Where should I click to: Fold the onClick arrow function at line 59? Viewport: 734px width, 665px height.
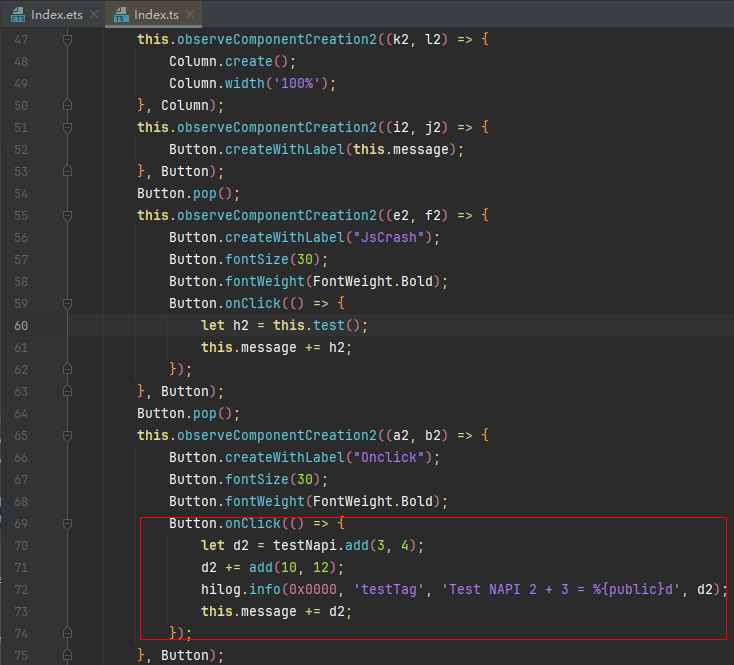(x=67, y=303)
